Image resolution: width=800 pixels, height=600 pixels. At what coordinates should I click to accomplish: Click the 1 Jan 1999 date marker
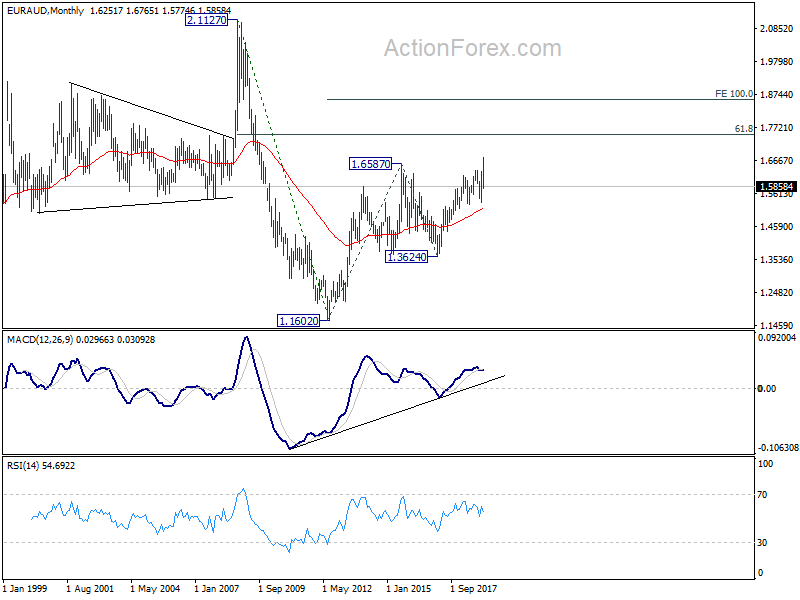pos(25,588)
